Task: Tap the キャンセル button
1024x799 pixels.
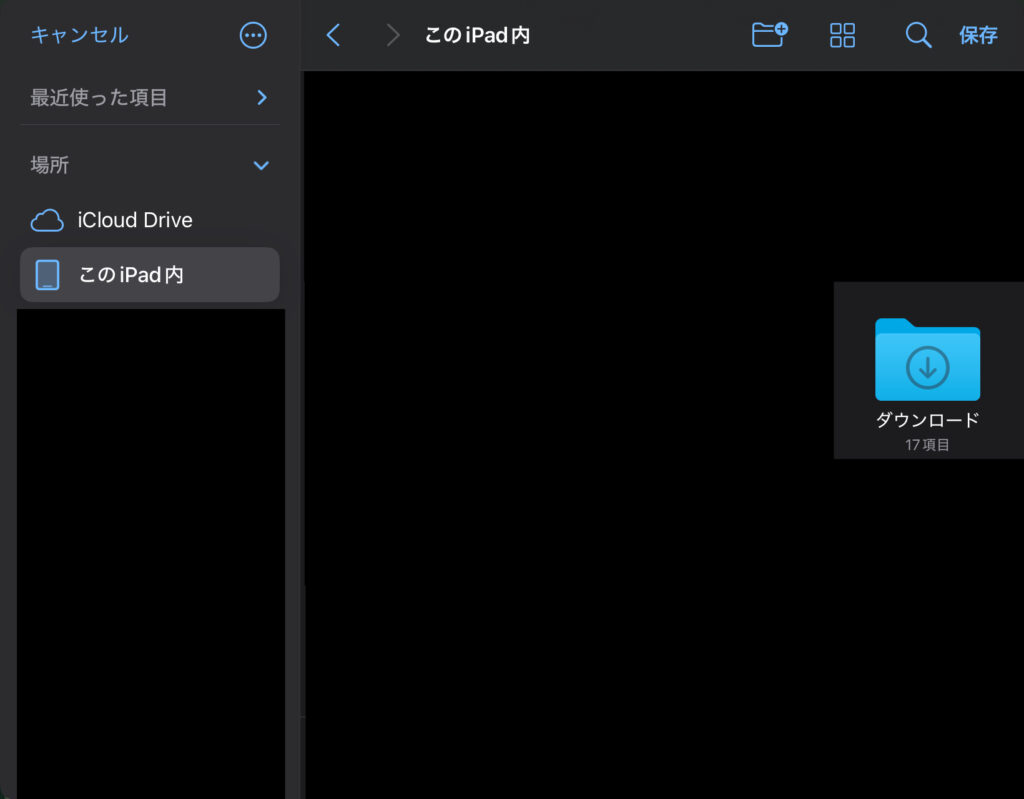Action: (79, 35)
